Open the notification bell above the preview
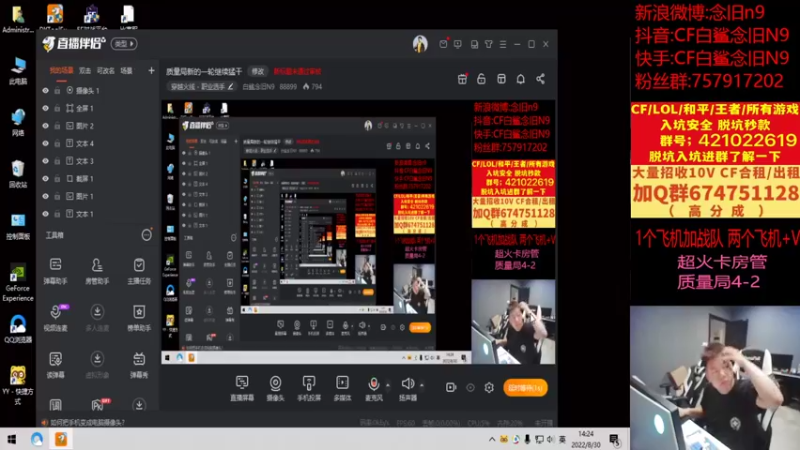The image size is (800, 450). click(520, 79)
